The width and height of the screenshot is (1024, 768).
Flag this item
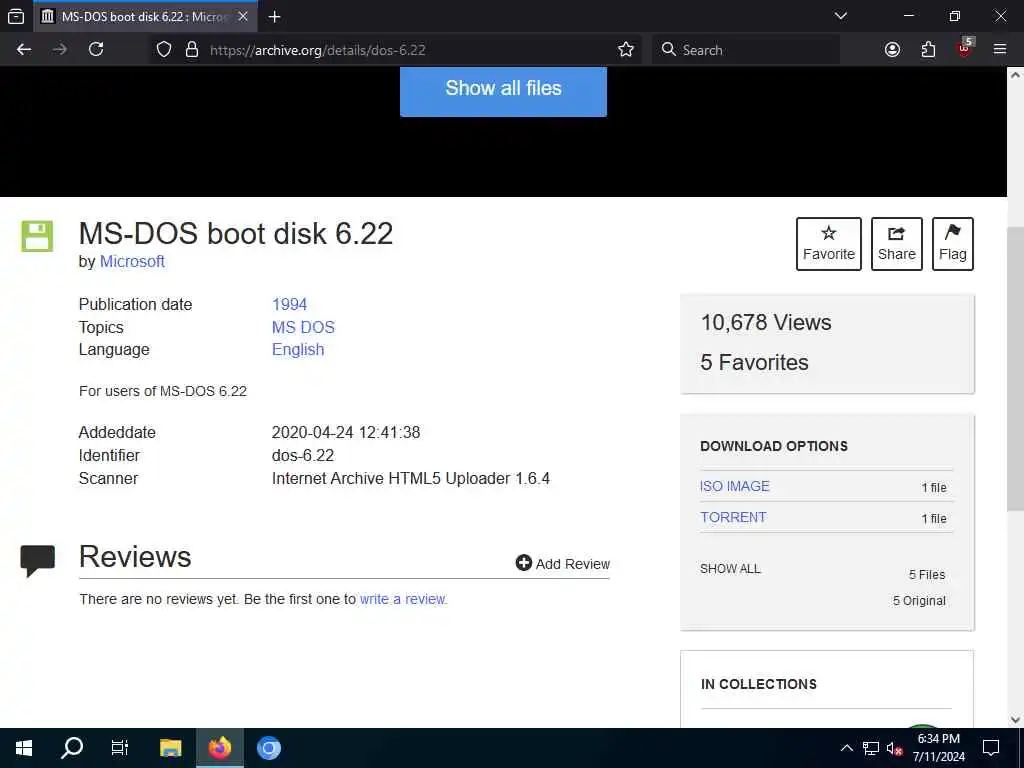[x=952, y=244]
